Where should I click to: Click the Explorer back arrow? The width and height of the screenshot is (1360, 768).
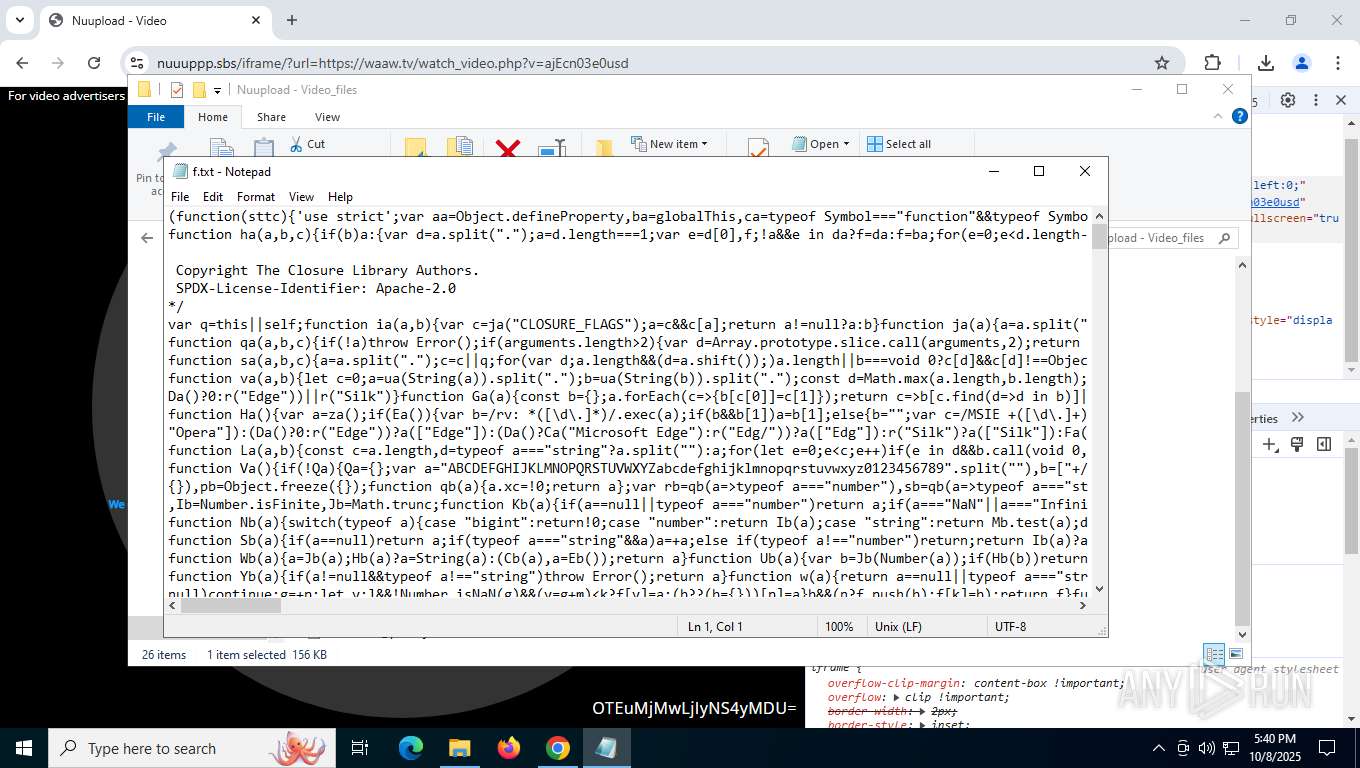coord(147,238)
